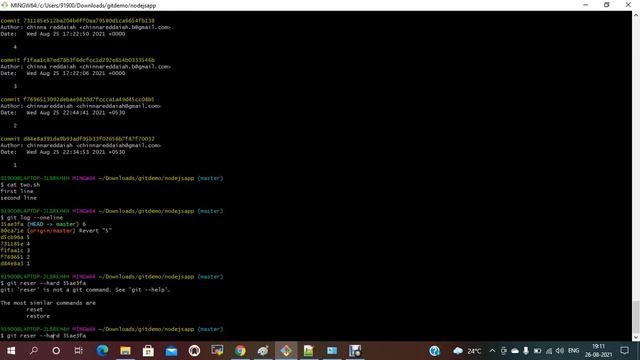Open the OneDrive cloud tray icon
The width and height of the screenshot is (640, 360).
click(515, 351)
